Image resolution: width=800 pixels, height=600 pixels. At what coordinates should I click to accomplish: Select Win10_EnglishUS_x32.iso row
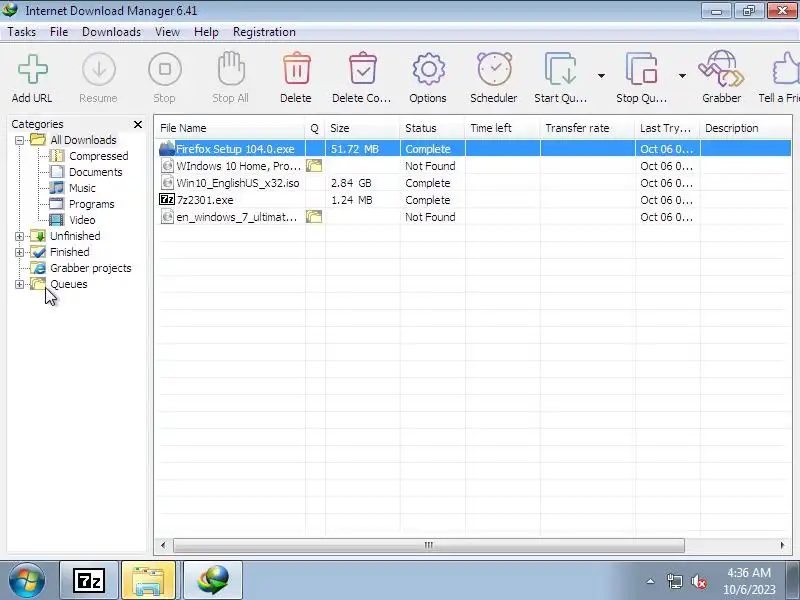point(473,183)
